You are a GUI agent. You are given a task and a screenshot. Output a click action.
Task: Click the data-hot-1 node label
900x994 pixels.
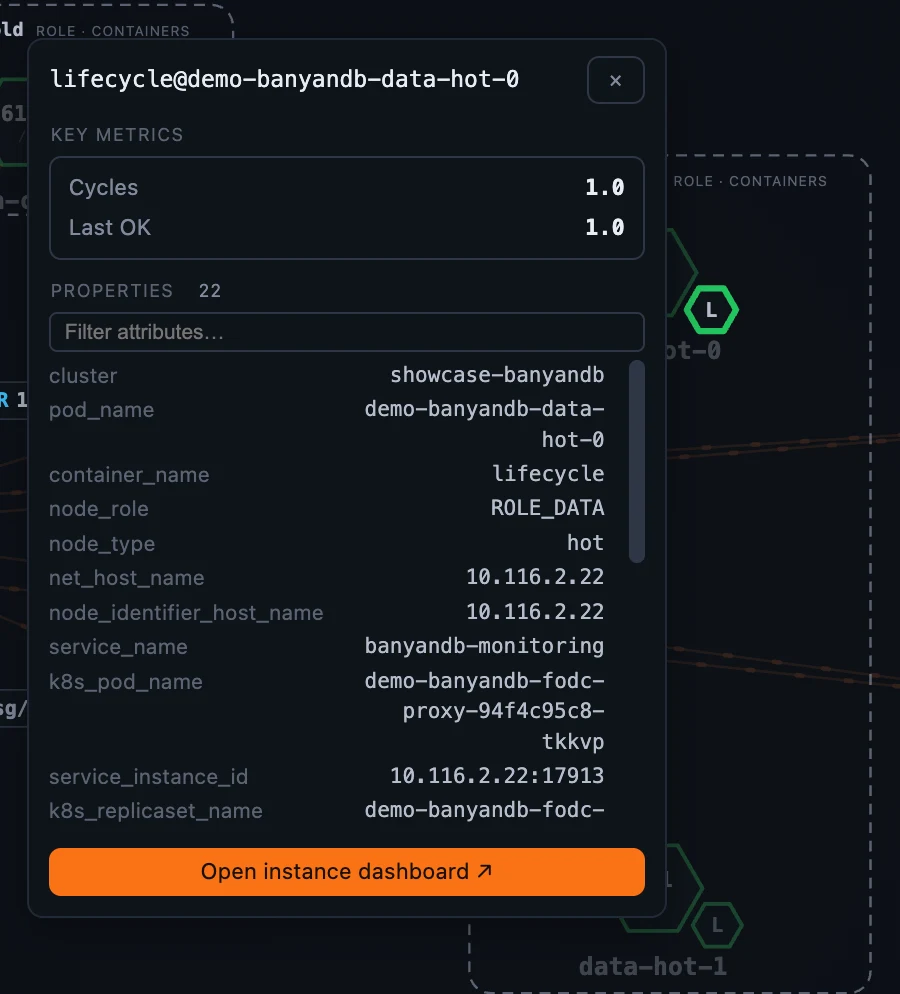coord(652,967)
